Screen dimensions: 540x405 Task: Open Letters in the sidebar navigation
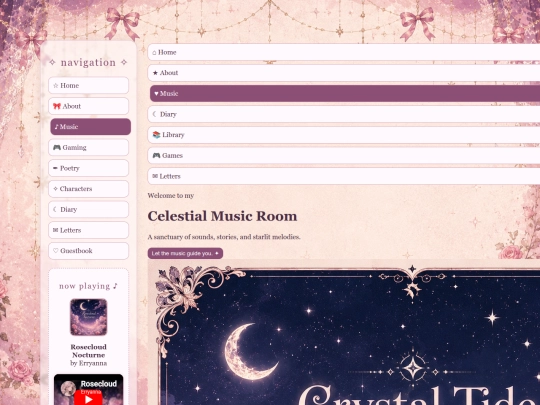(x=89, y=230)
